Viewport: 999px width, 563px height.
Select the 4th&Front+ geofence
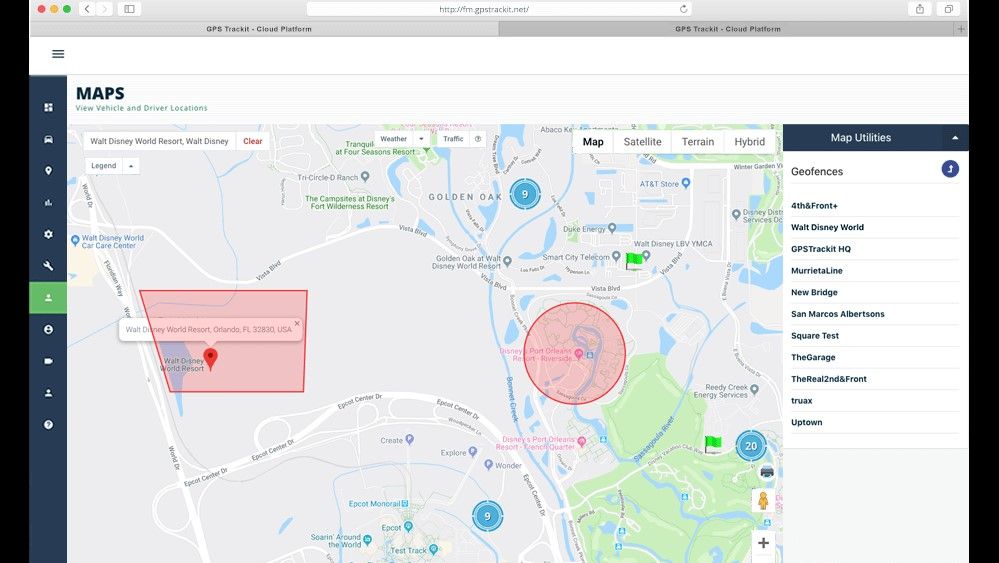[x=875, y=206]
